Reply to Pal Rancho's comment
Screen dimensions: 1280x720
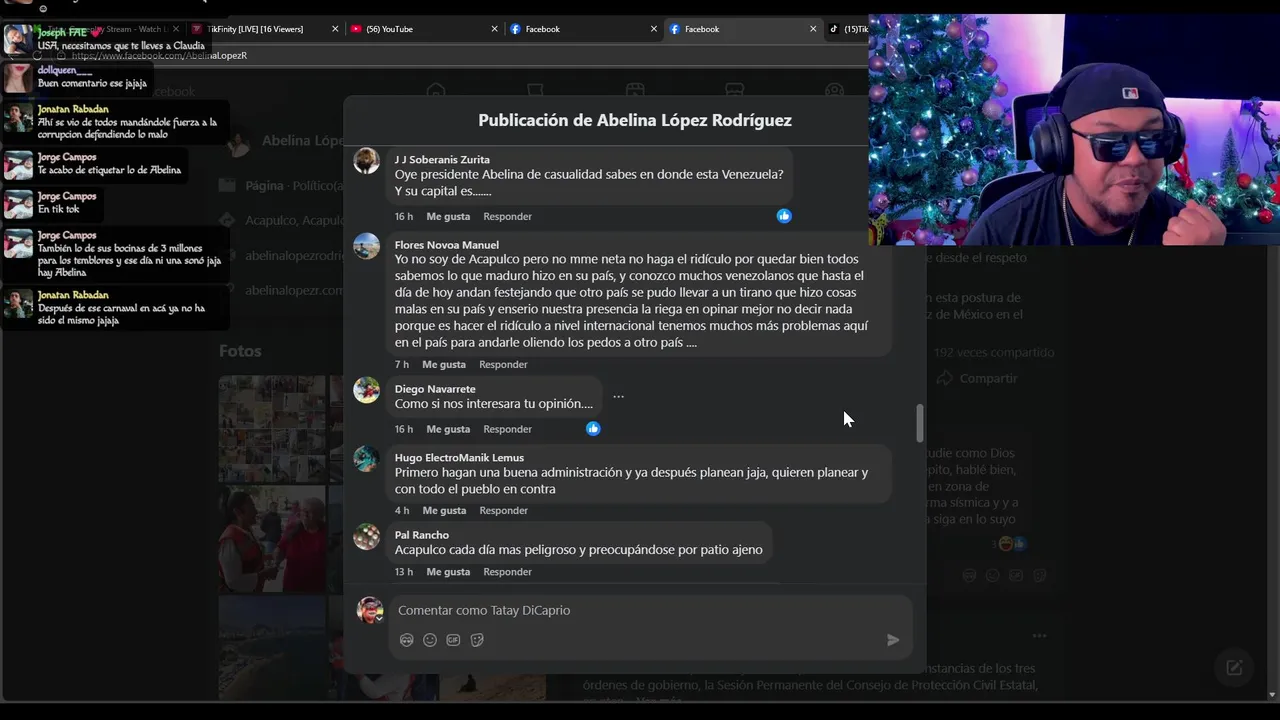tap(507, 572)
